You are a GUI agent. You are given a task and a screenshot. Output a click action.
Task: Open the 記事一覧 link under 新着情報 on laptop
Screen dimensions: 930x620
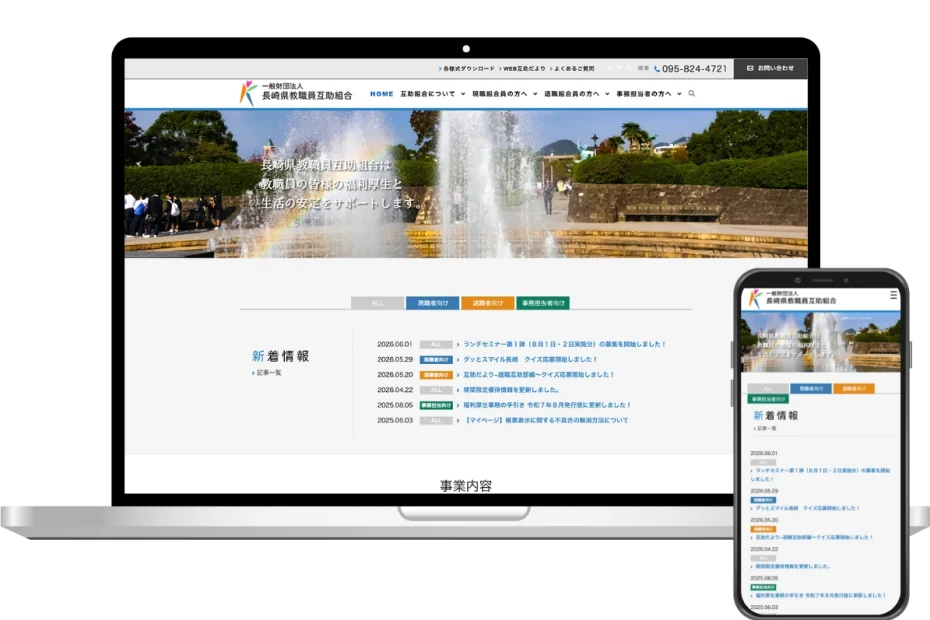click(x=267, y=373)
